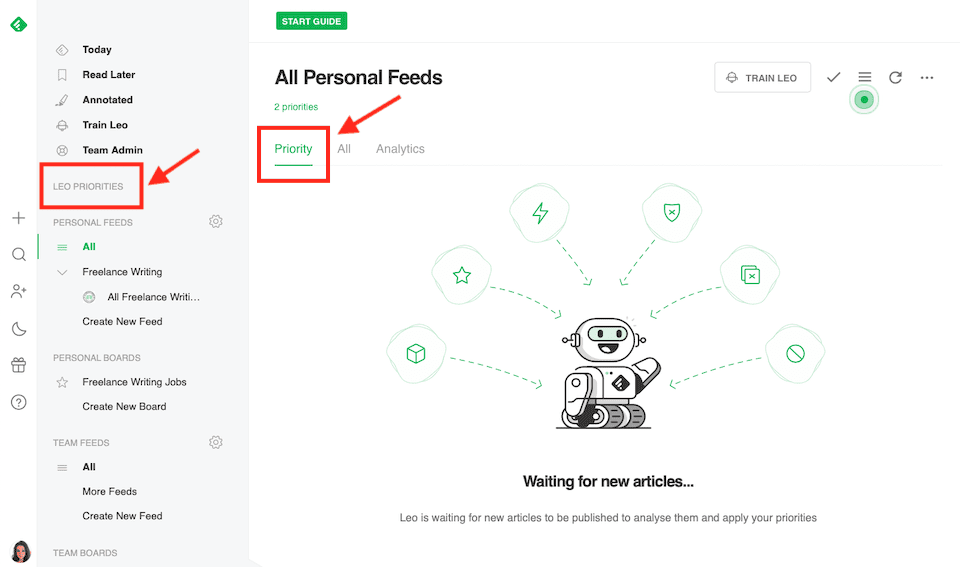Toggle night mode moon icon
Image resolution: width=960 pixels, height=567 pixels.
click(x=18, y=329)
